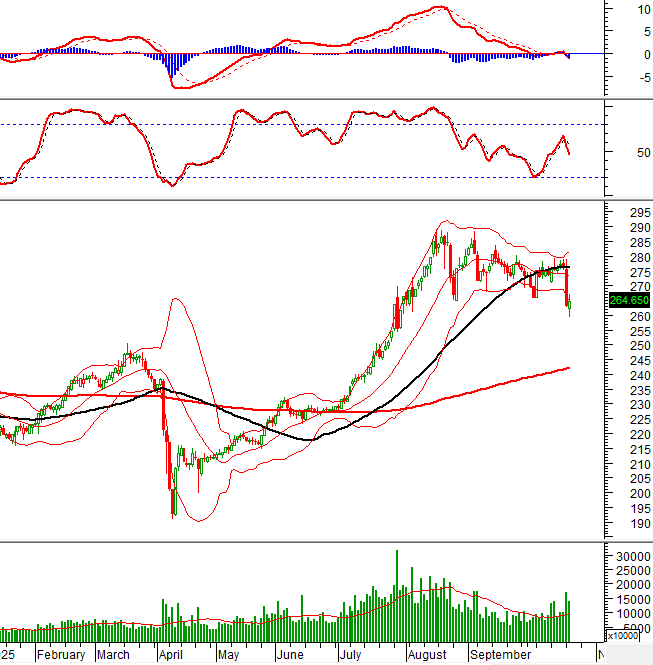Click the February label on time axis
Viewport: 653px width, 665px height.
[x=59, y=655]
